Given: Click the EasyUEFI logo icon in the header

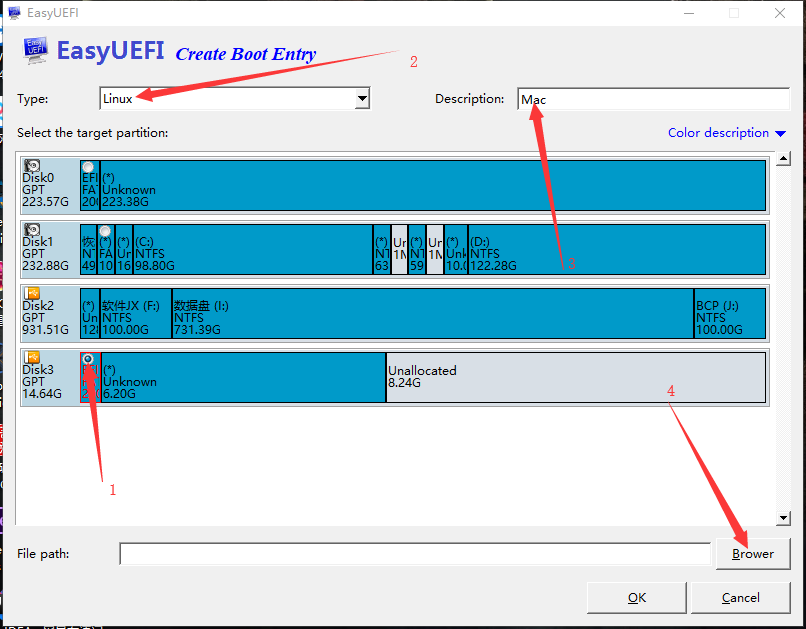Looking at the screenshot, I should click(x=35, y=50).
